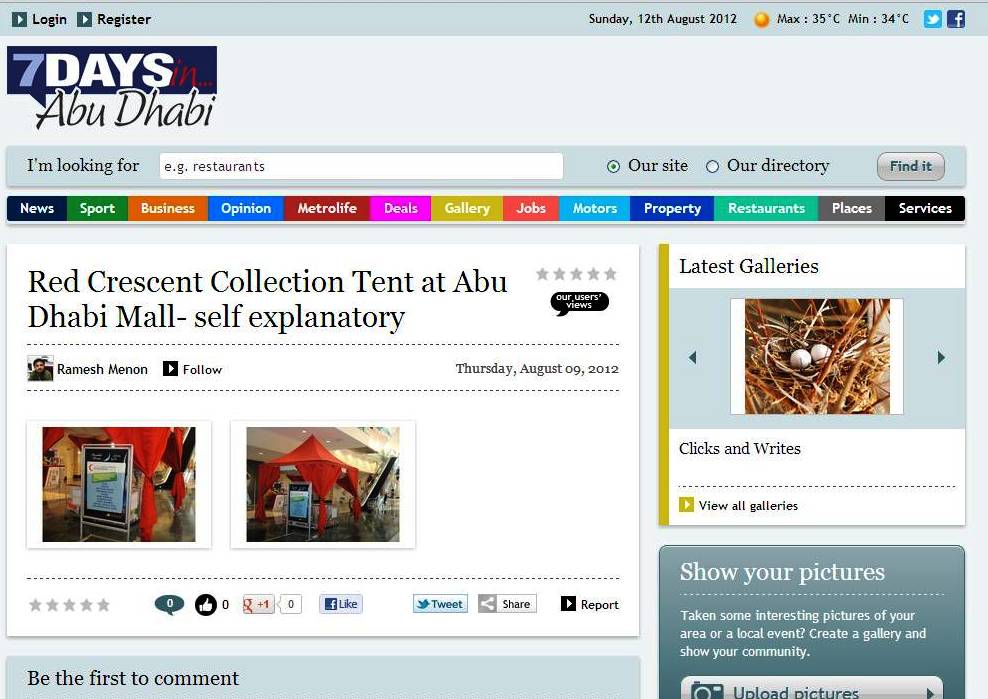Open the Metrolife menu tab
The height and width of the screenshot is (699, 988).
(326, 208)
